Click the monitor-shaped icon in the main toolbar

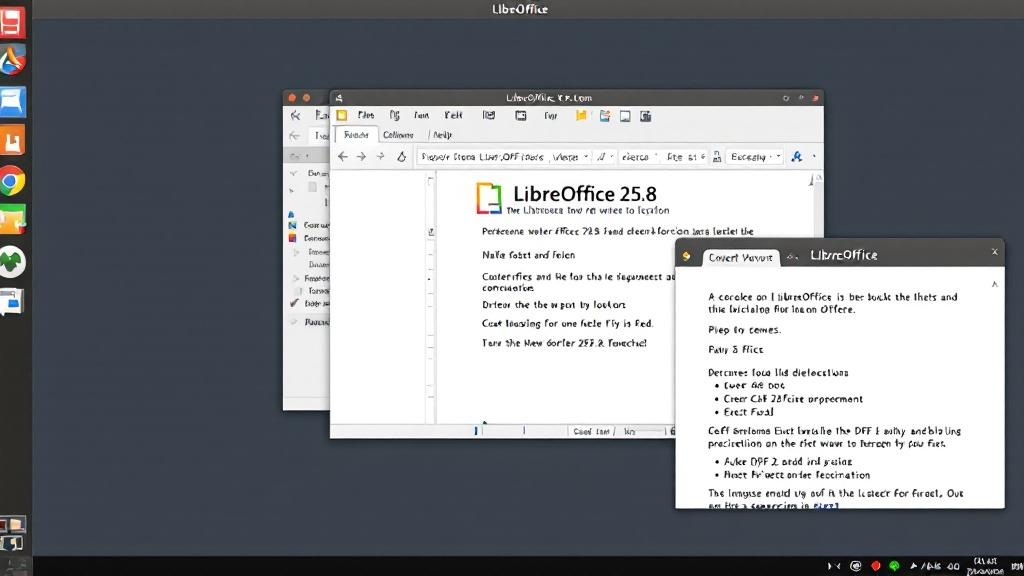pos(625,116)
